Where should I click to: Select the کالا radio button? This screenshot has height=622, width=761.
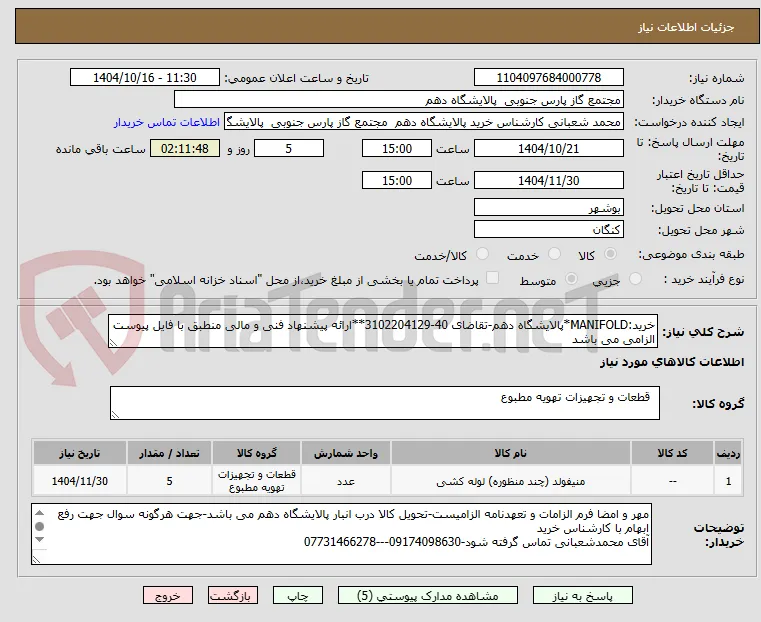tap(611, 254)
